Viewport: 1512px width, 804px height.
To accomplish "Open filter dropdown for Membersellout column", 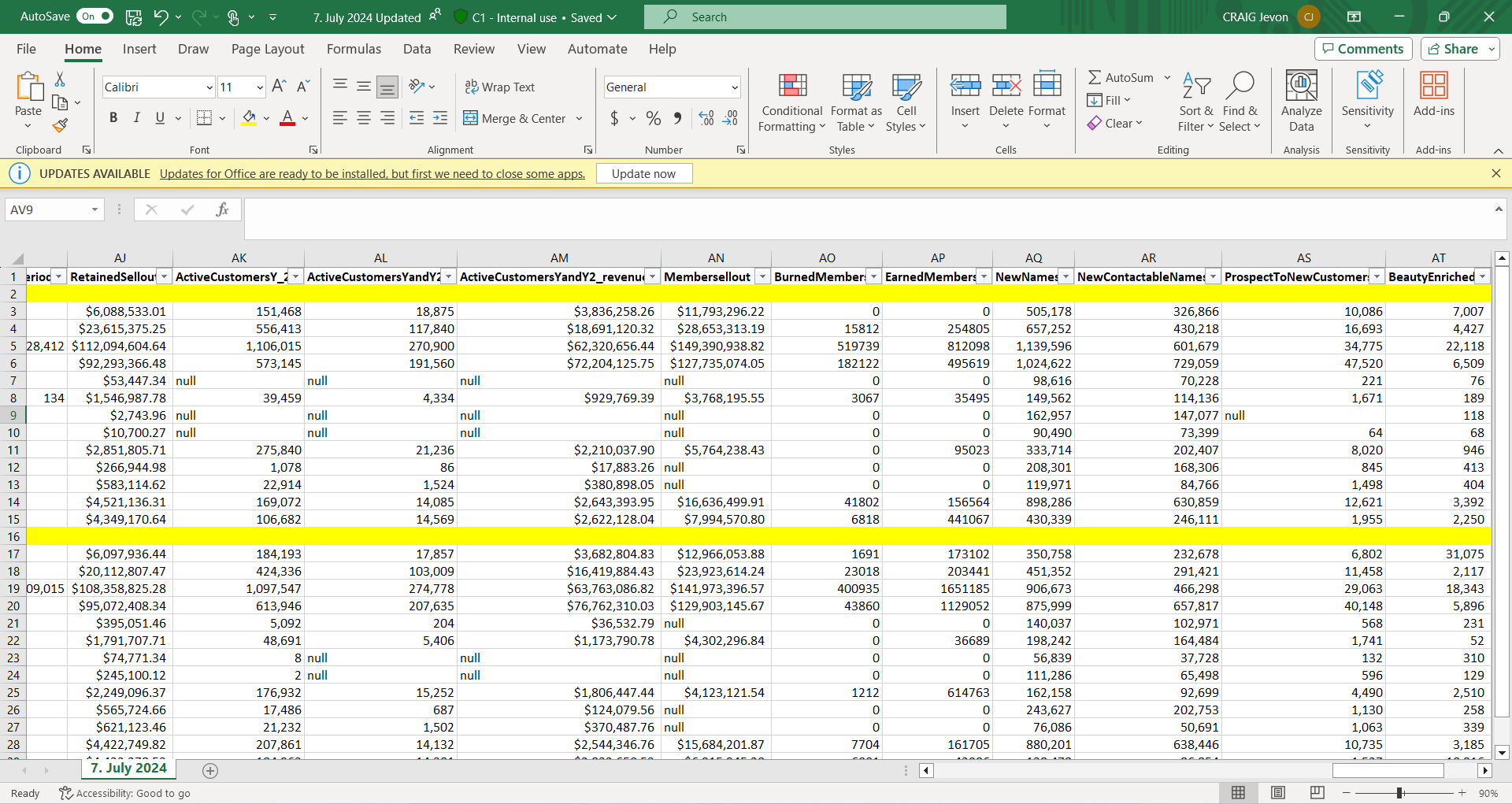I will (762, 276).
